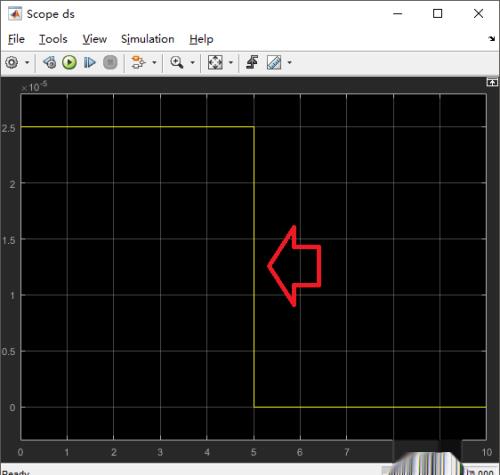Expand the Measurements dropdown arrow

pyautogui.click(x=290, y=63)
